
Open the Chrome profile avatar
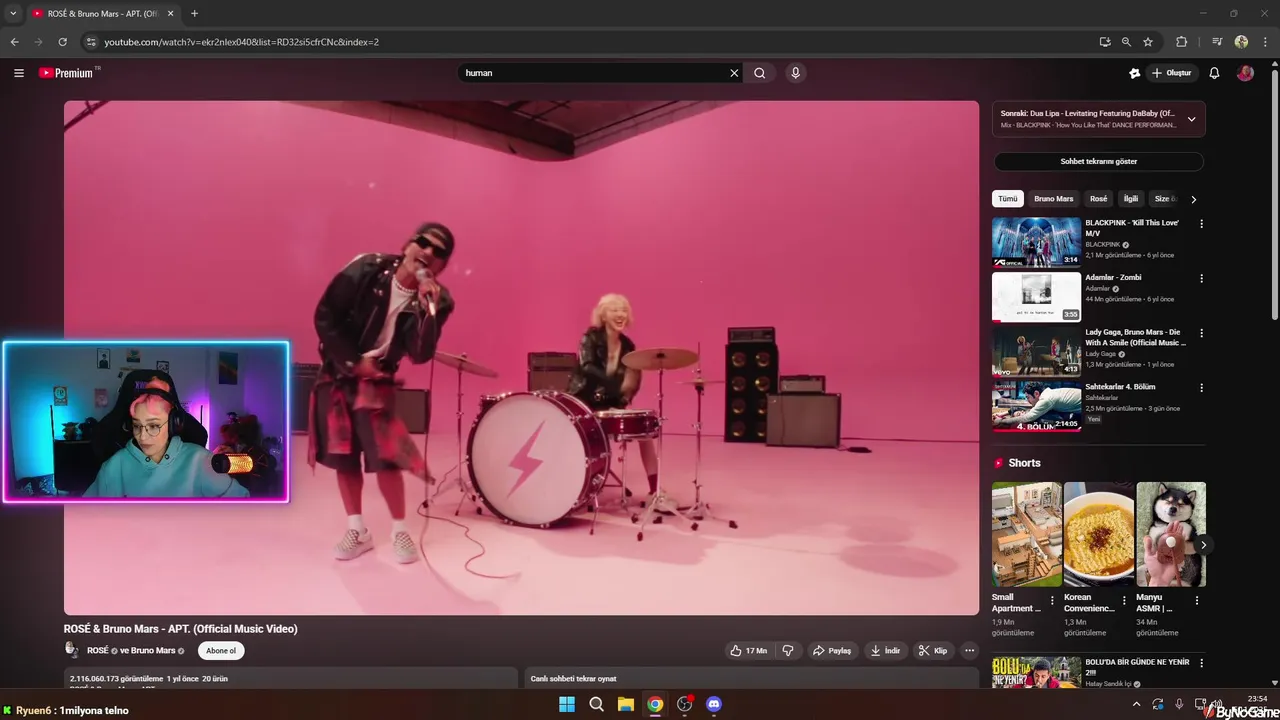point(1241,42)
